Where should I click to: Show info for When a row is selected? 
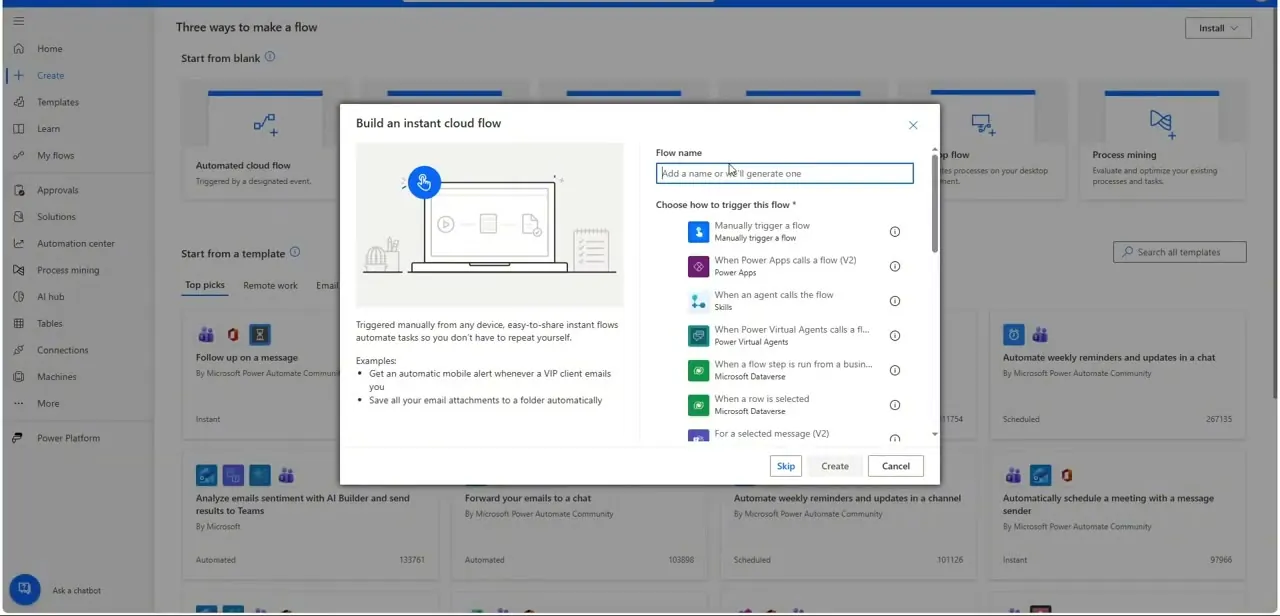[895, 405]
